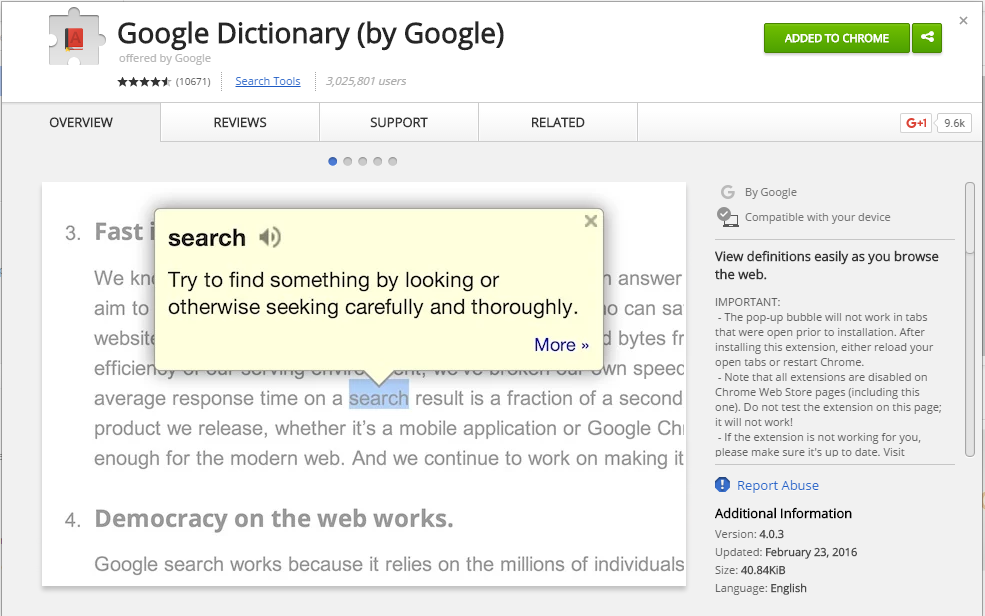Click the description panel scrollbar
The width and height of the screenshot is (985, 616).
click(969, 318)
